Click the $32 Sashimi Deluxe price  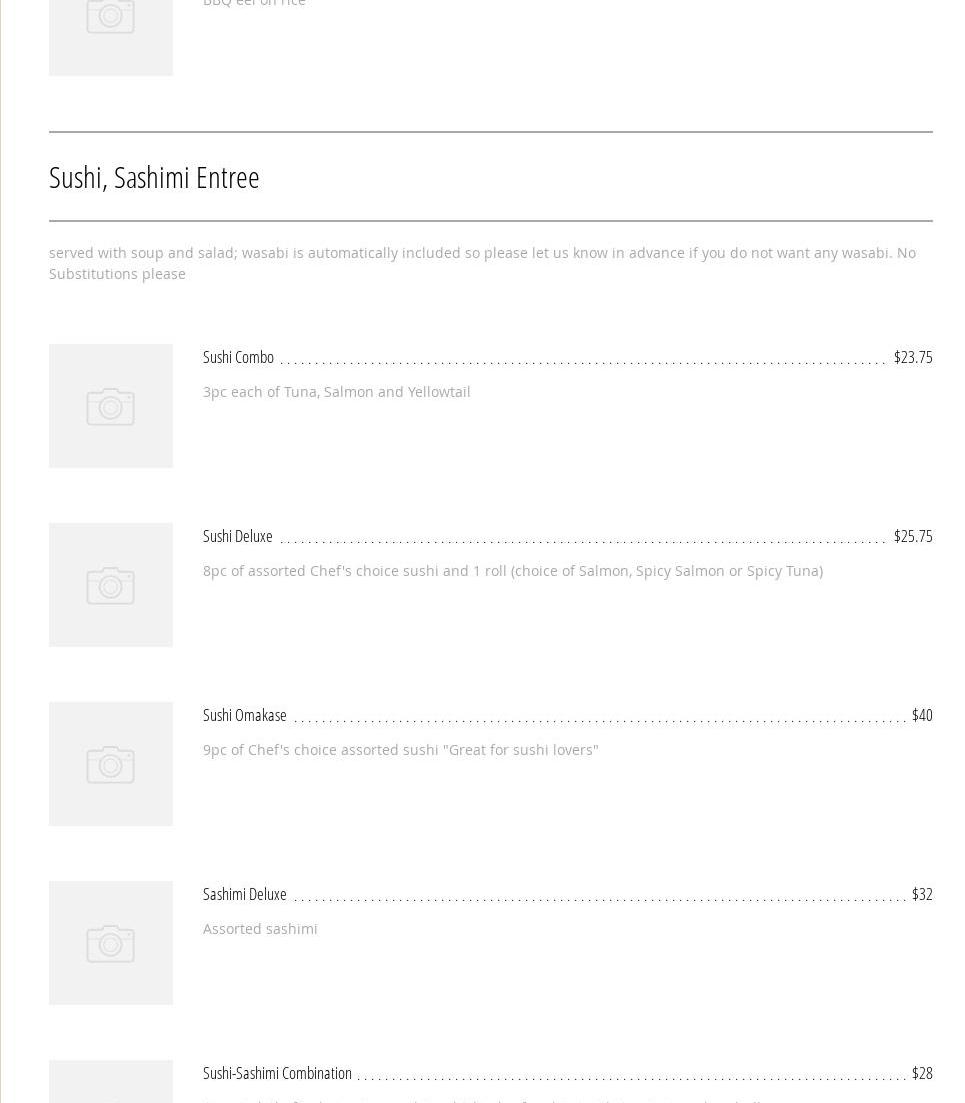tap(921, 894)
